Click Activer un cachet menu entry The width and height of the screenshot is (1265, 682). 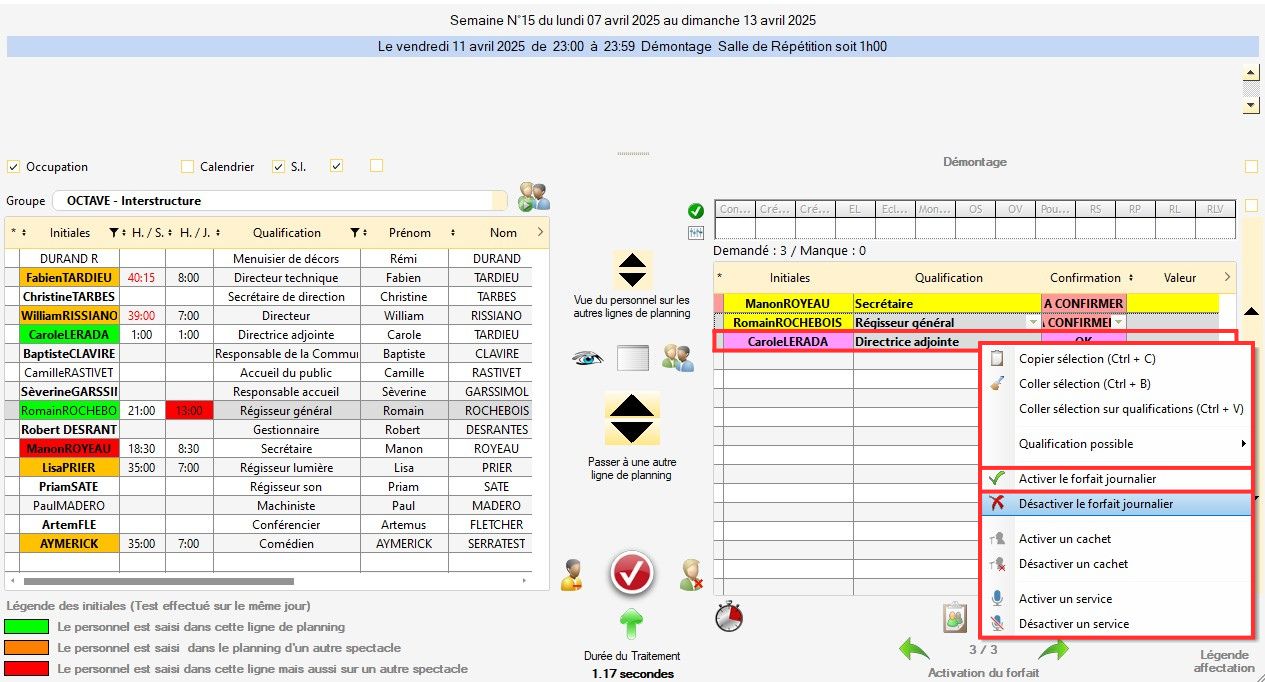tap(1064, 539)
